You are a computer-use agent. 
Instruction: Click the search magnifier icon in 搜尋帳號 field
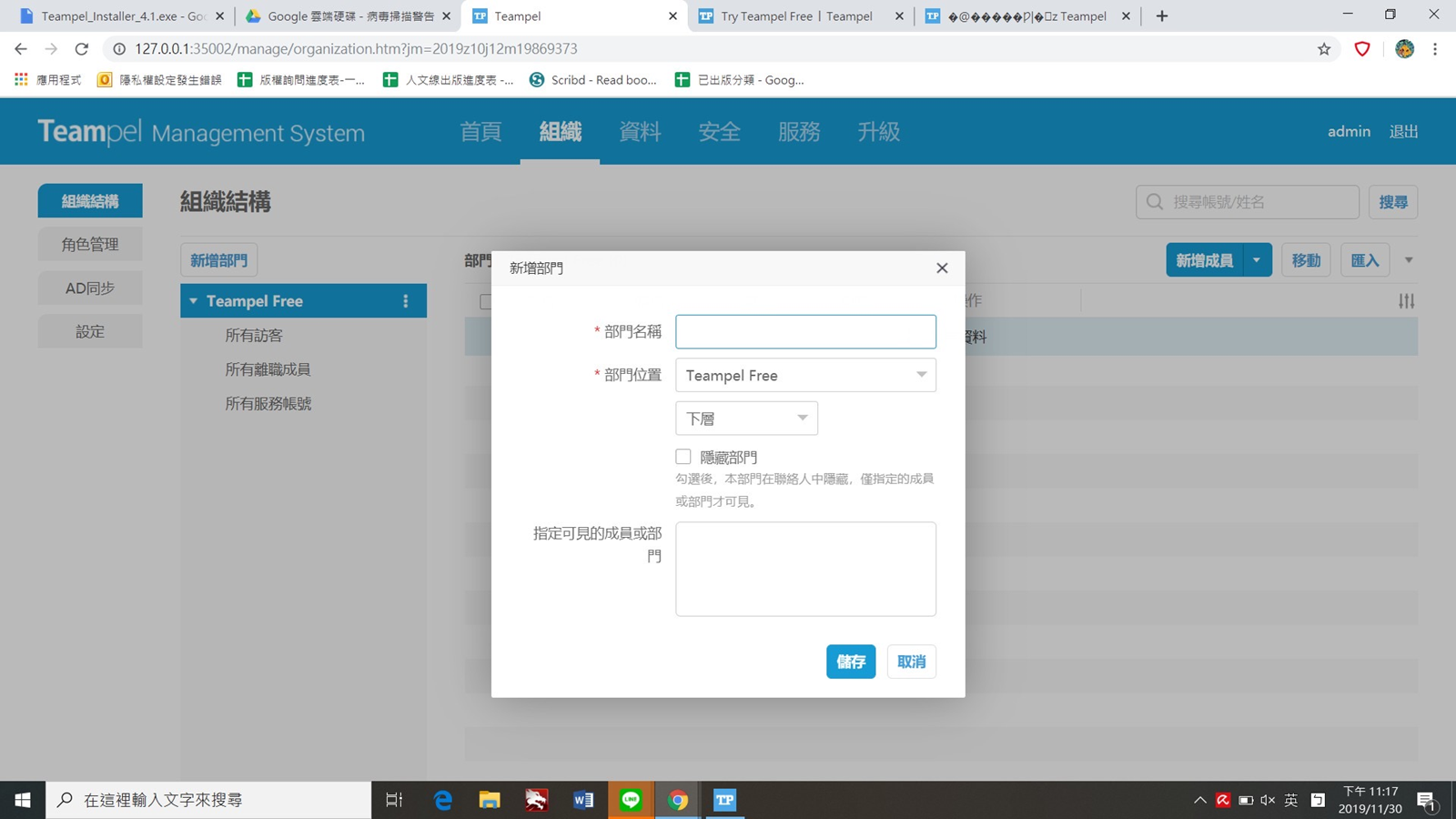tap(1155, 202)
